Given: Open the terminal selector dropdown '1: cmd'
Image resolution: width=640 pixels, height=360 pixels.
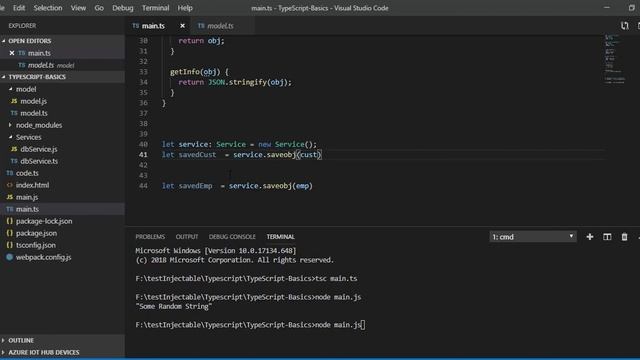Looking at the screenshot, I should point(533,237).
